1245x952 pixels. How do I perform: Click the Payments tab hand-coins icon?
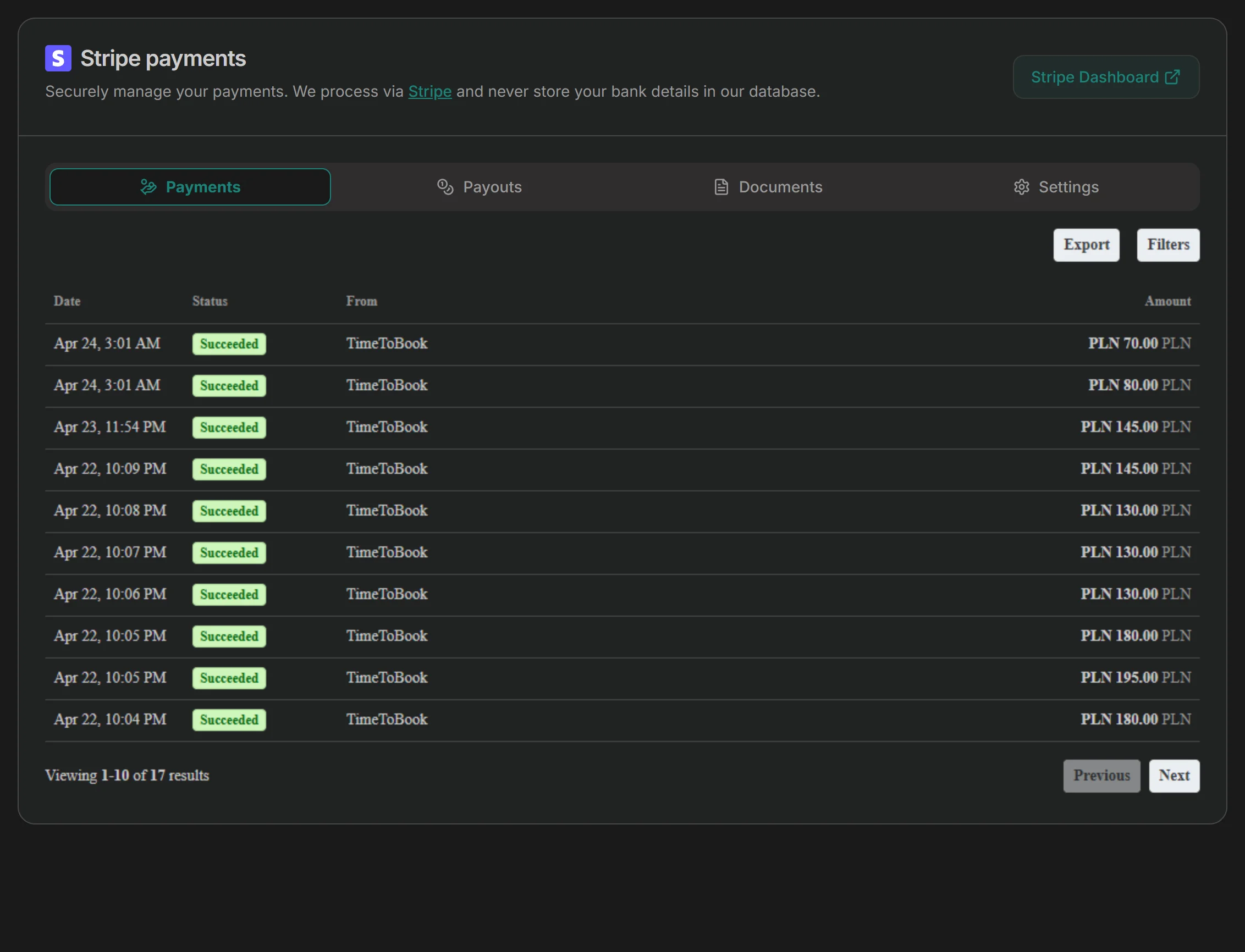tap(148, 187)
